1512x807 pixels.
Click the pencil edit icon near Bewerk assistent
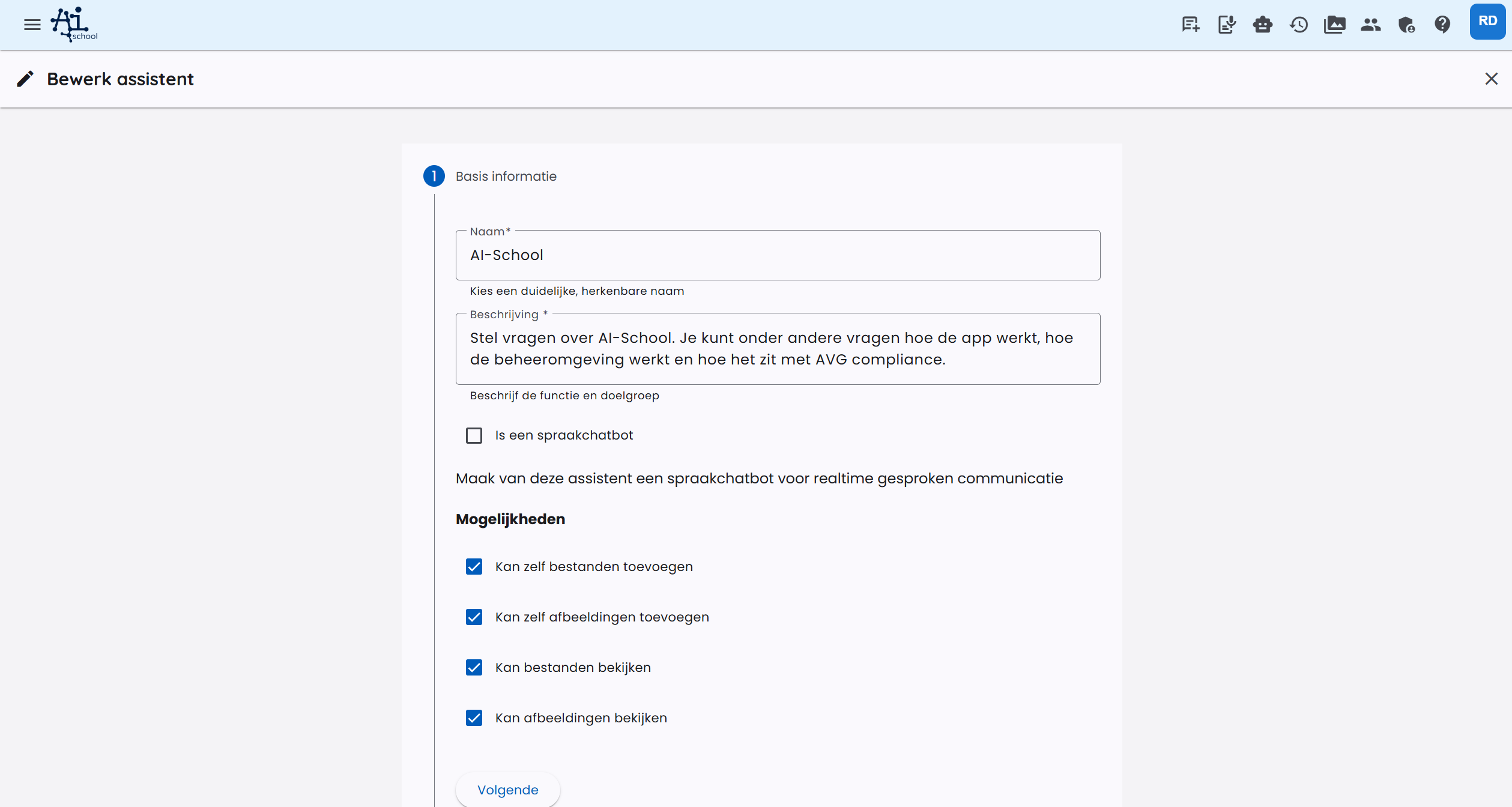click(26, 79)
